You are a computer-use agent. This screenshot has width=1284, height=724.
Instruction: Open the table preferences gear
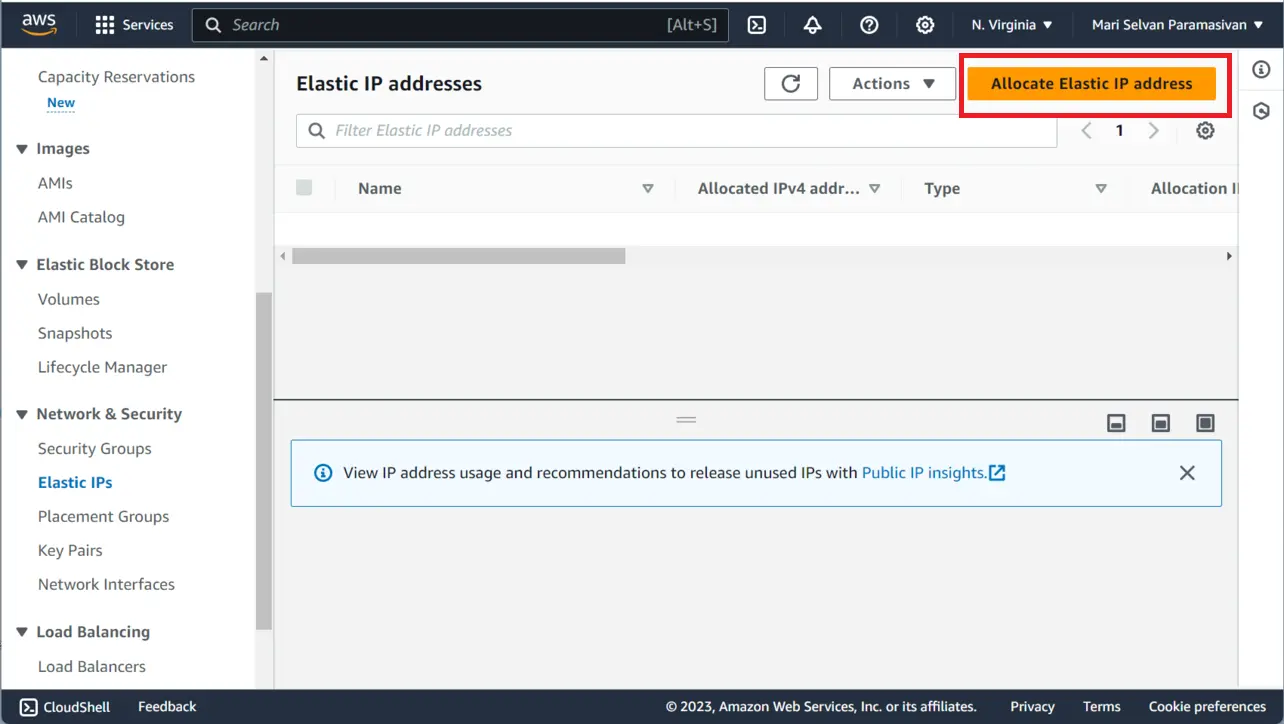[x=1205, y=131]
